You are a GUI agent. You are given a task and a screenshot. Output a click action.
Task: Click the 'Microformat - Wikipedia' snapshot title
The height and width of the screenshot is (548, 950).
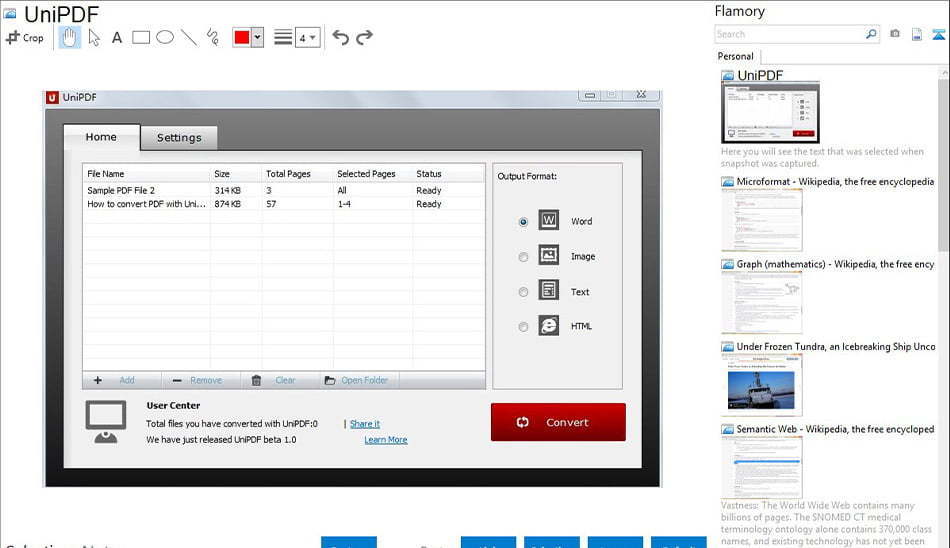pyautogui.click(x=835, y=181)
